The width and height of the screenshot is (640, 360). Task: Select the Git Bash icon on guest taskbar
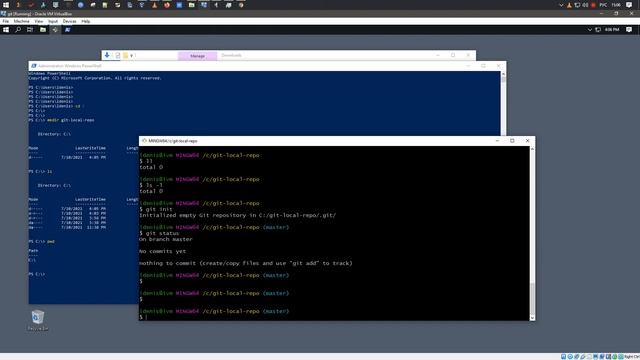pyautogui.click(x=55, y=30)
